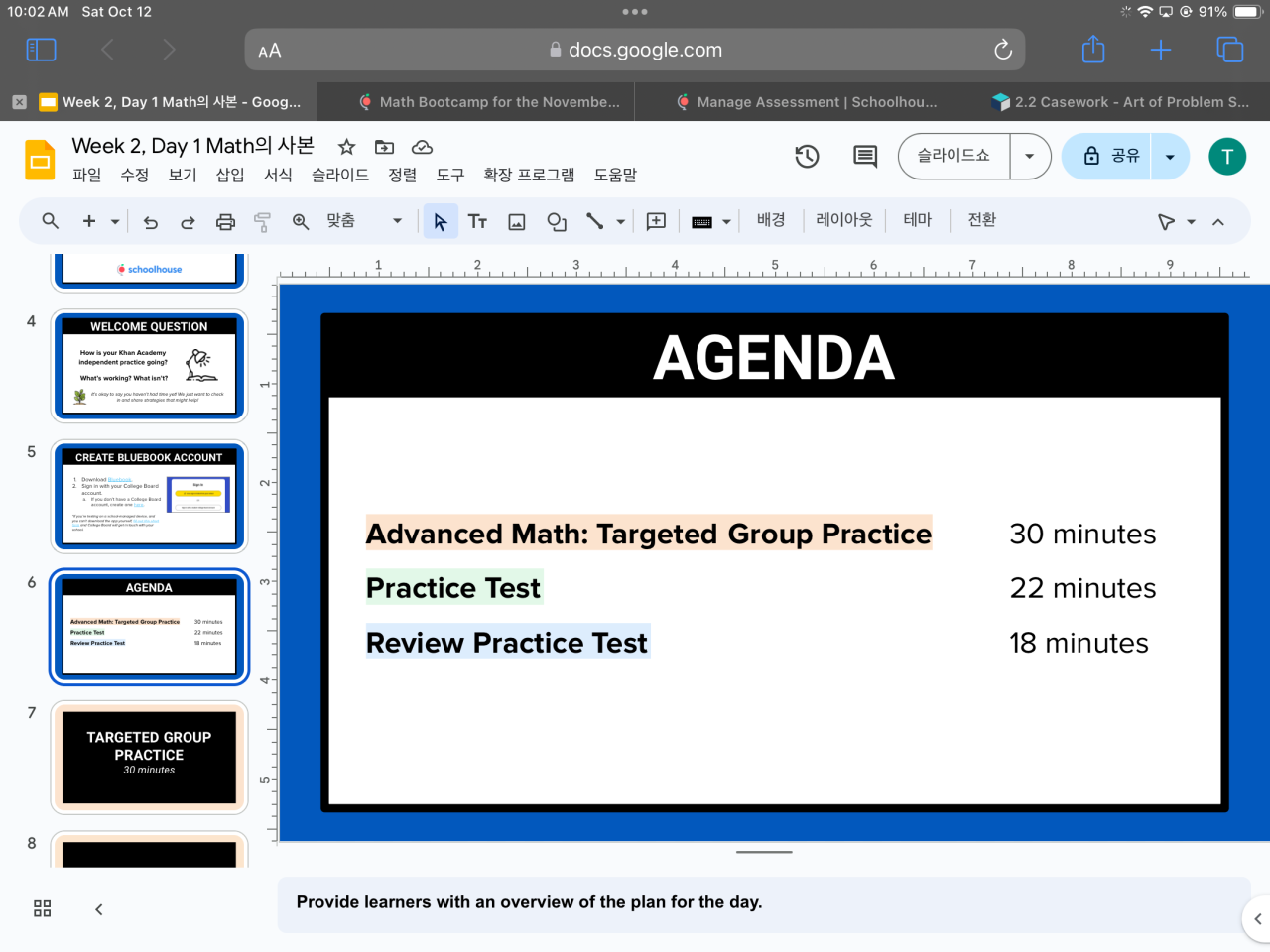Image resolution: width=1270 pixels, height=952 pixels.
Task: Add a new slide with plus
Action: click(89, 221)
